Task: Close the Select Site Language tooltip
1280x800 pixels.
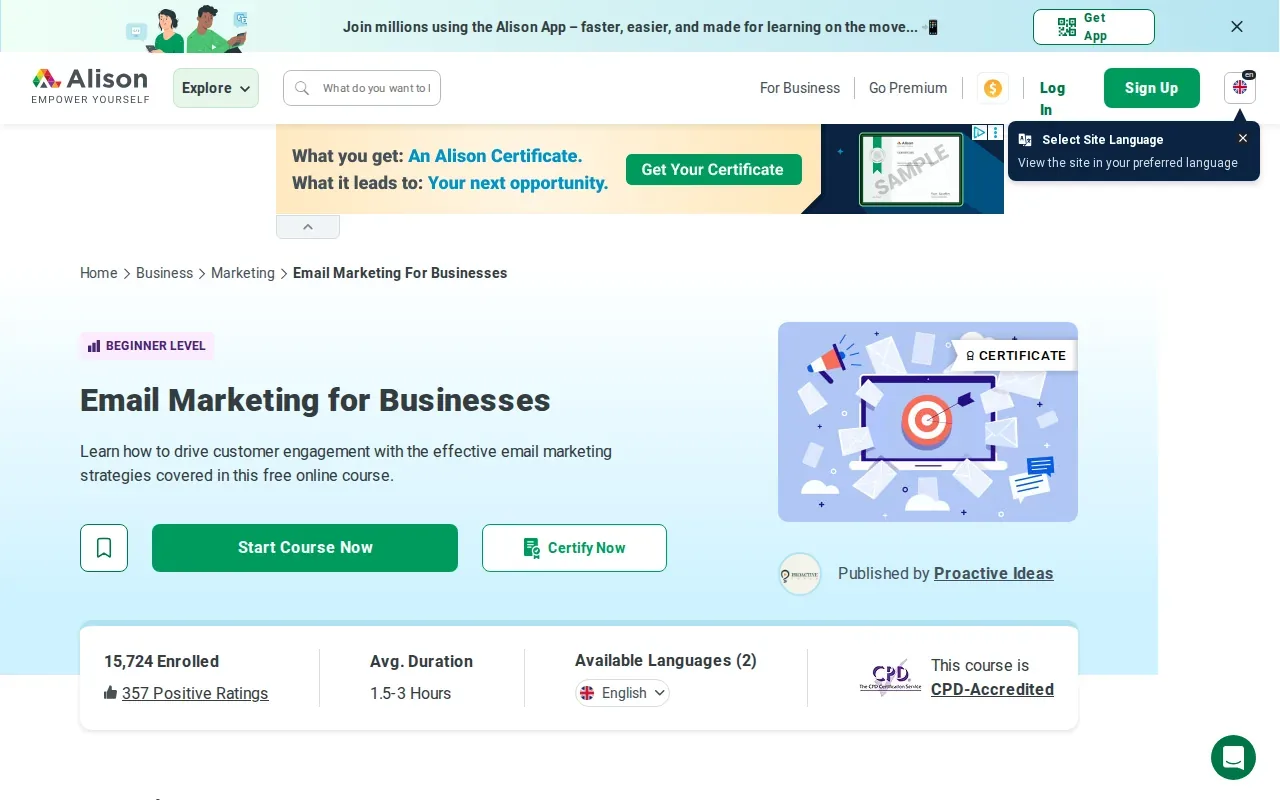Action: [1243, 139]
